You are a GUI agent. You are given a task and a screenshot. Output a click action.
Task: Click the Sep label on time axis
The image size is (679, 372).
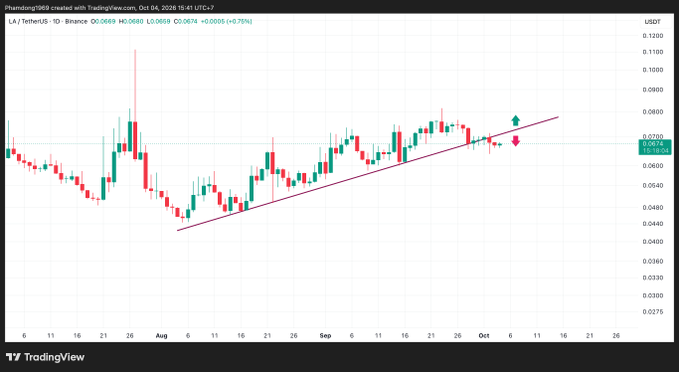[x=325, y=336]
